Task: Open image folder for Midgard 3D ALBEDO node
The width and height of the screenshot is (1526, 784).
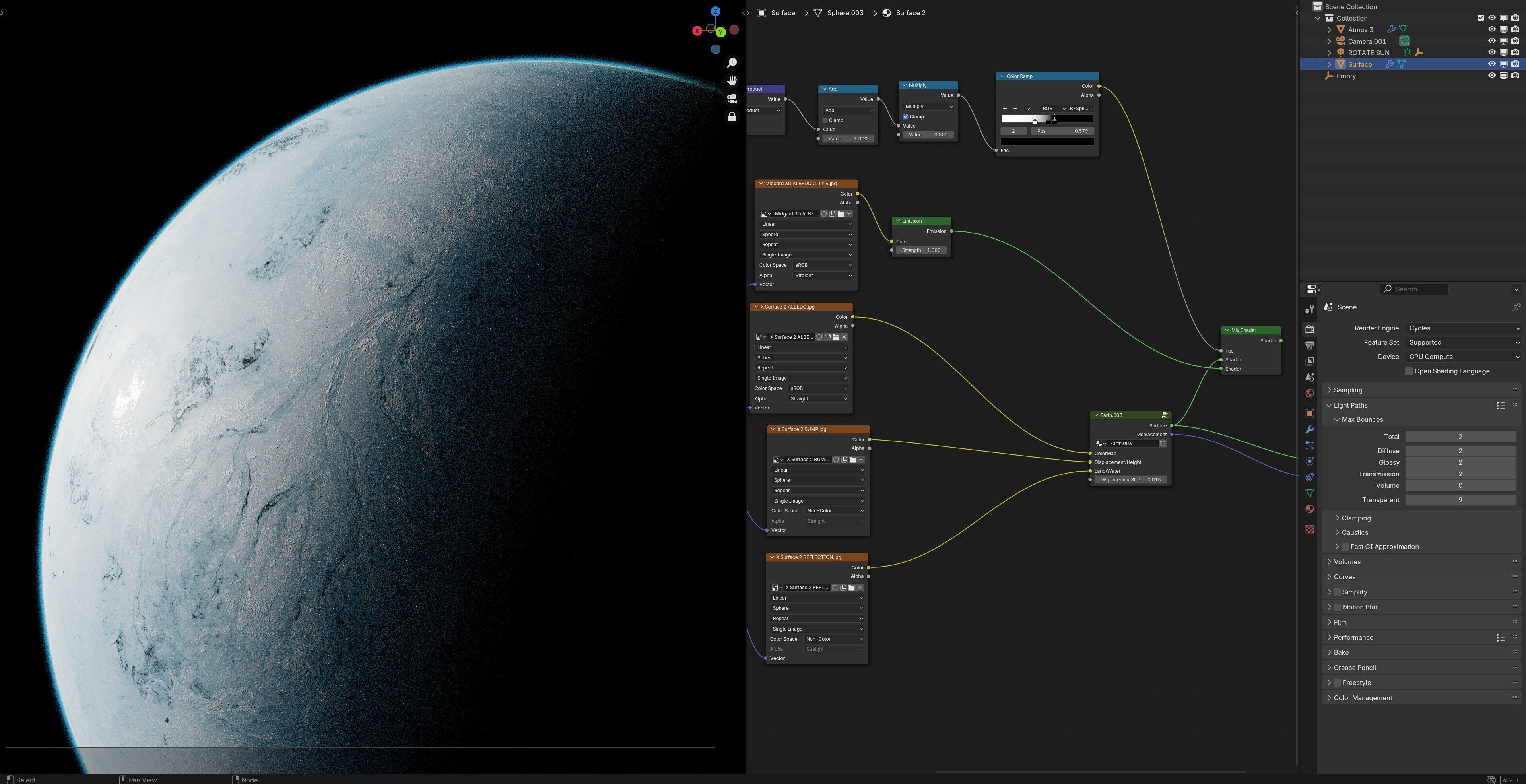Action: point(841,214)
